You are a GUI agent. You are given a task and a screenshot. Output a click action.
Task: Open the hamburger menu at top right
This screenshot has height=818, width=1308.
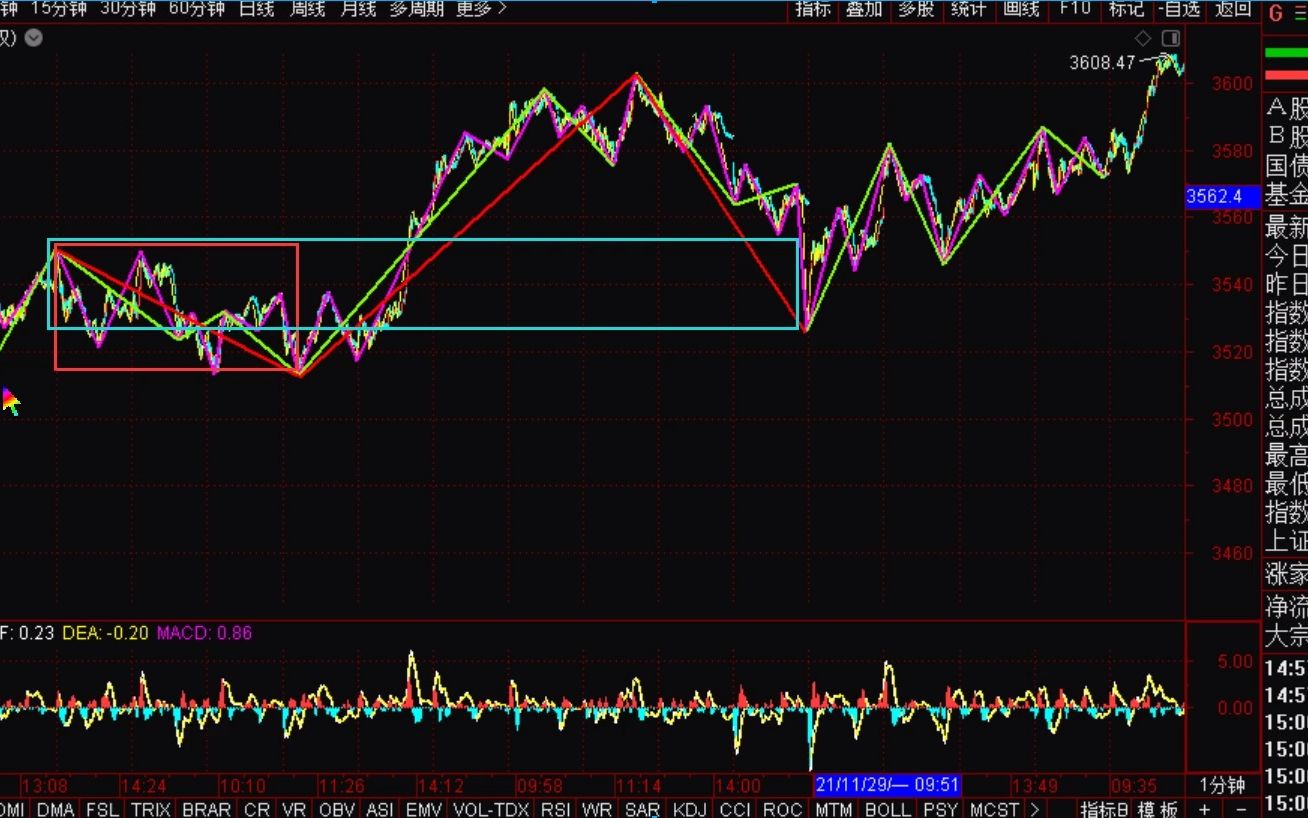[1299, 13]
